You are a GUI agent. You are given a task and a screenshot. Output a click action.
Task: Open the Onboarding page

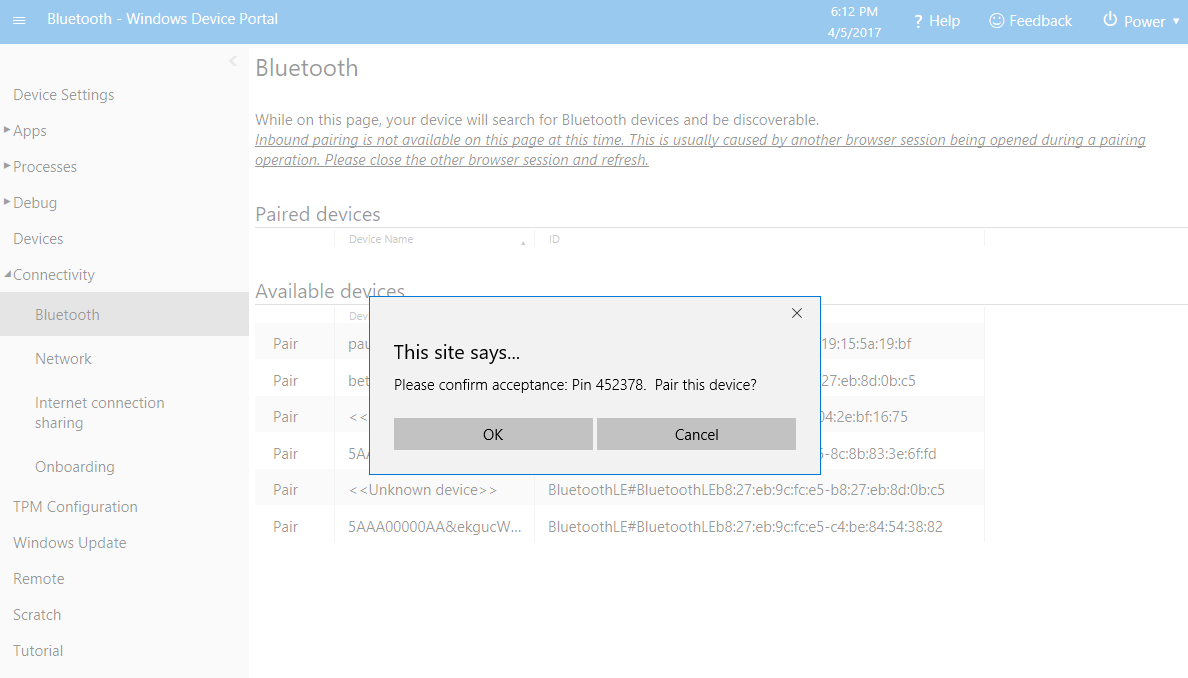[x=74, y=467]
